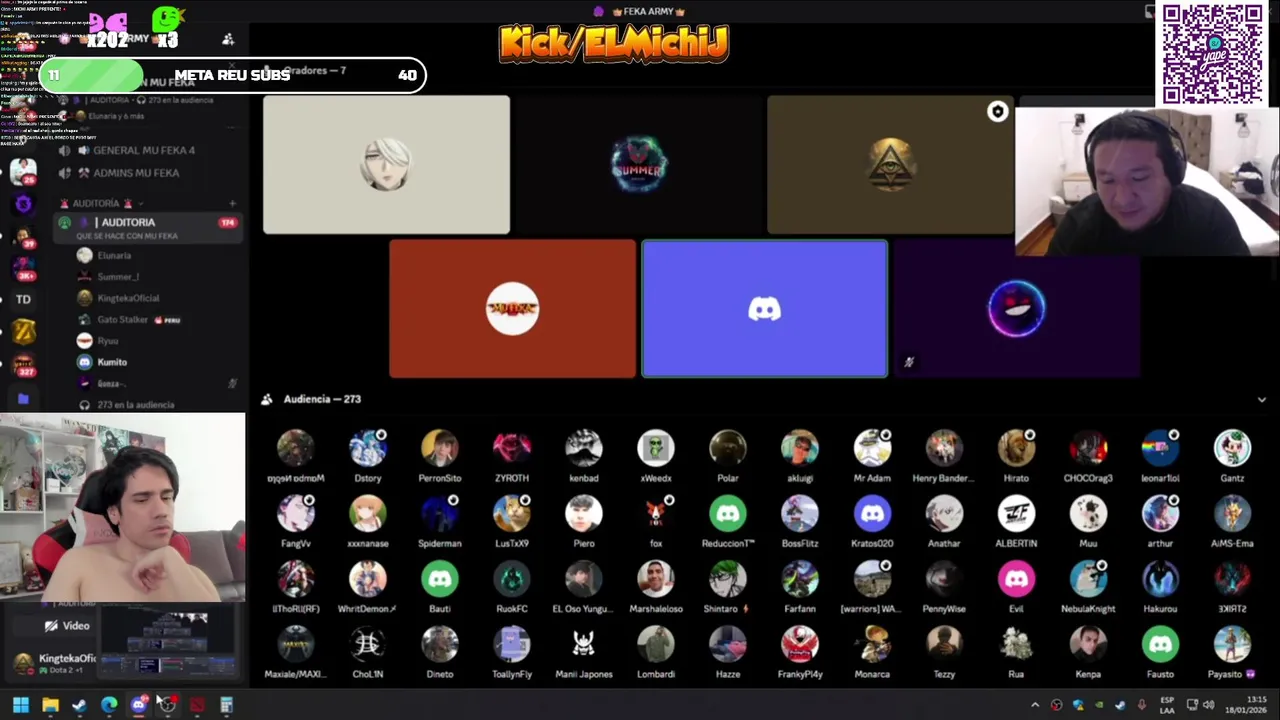Open server icon with 327 badge

tap(23, 365)
